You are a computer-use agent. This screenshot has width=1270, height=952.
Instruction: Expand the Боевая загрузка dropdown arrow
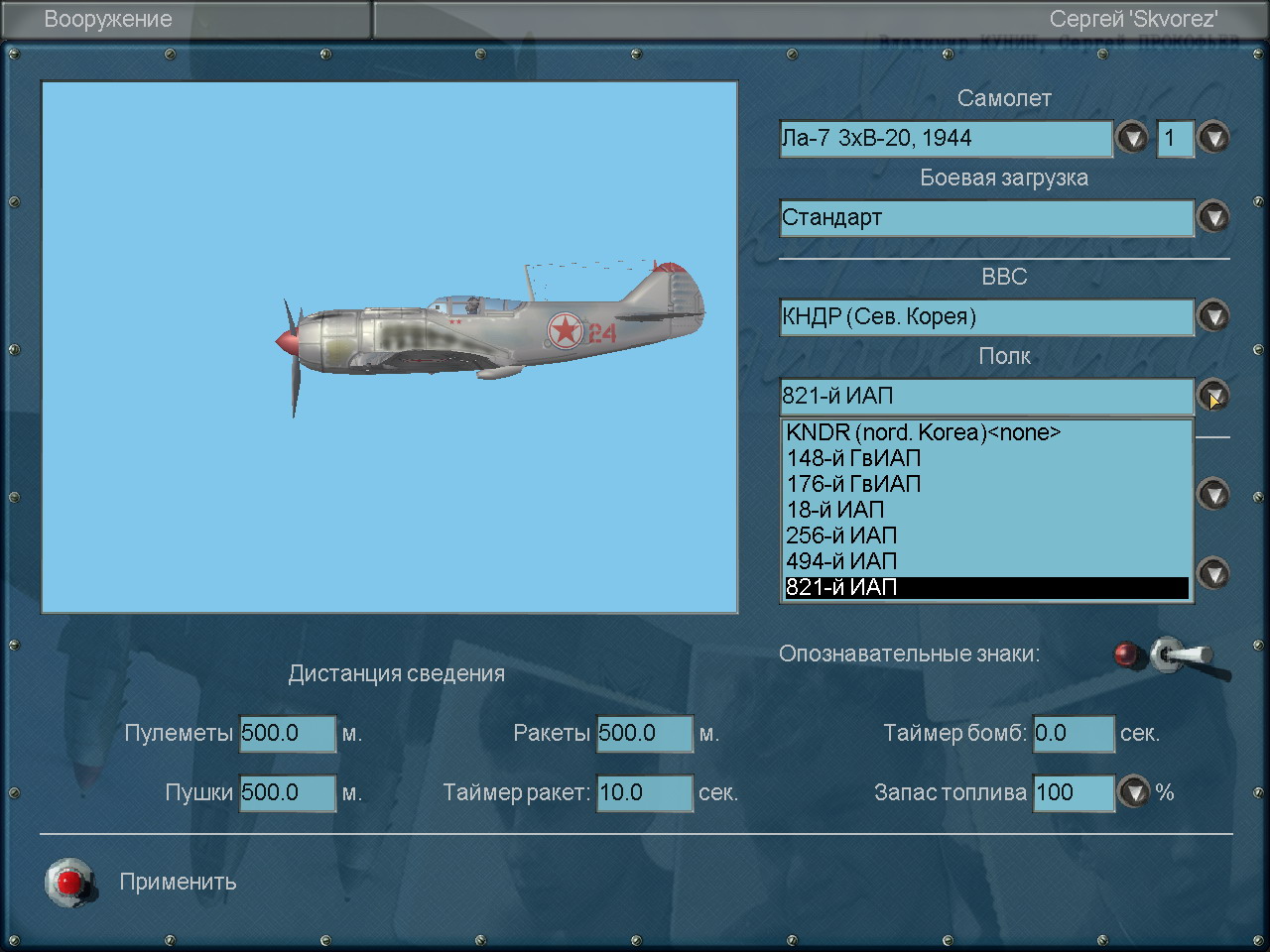click(x=1213, y=217)
